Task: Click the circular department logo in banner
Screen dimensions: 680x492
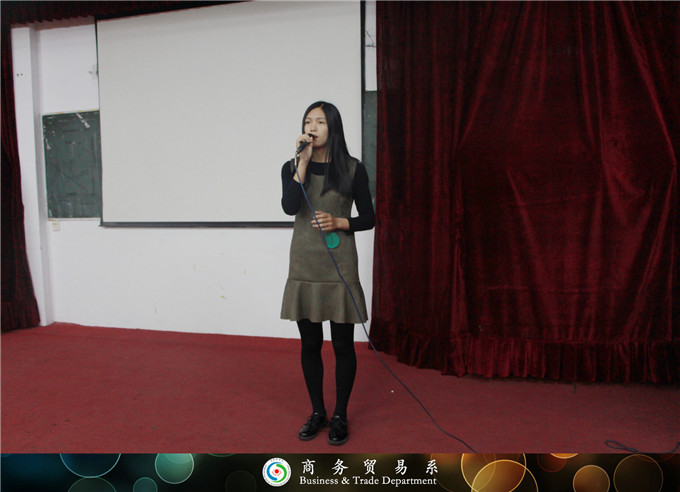Action: click(x=277, y=472)
